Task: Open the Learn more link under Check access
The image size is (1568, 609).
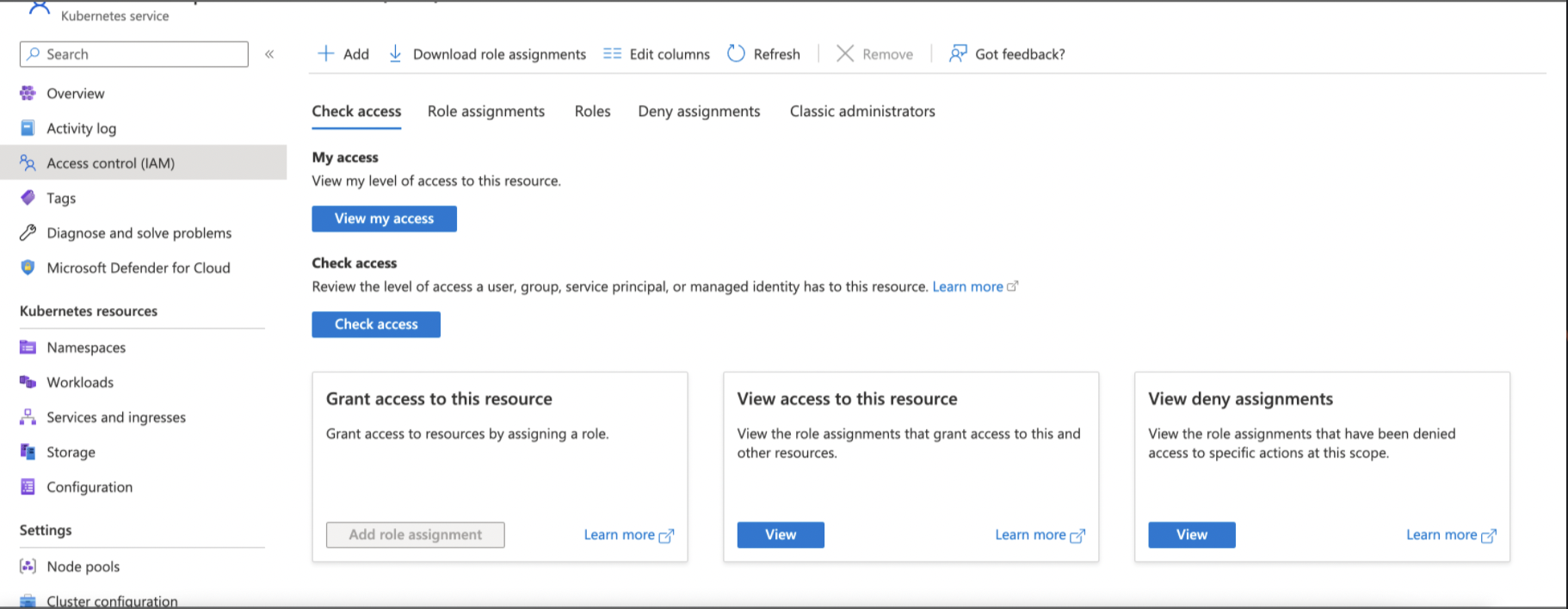Action: (x=967, y=286)
